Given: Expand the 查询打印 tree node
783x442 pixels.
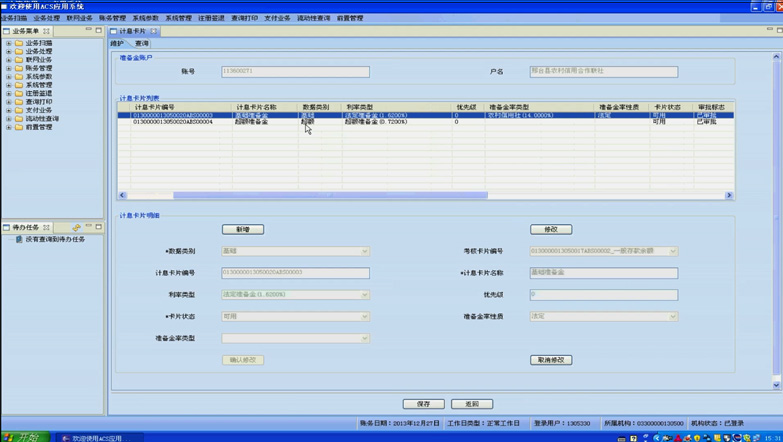Looking at the screenshot, I should (x=9, y=102).
